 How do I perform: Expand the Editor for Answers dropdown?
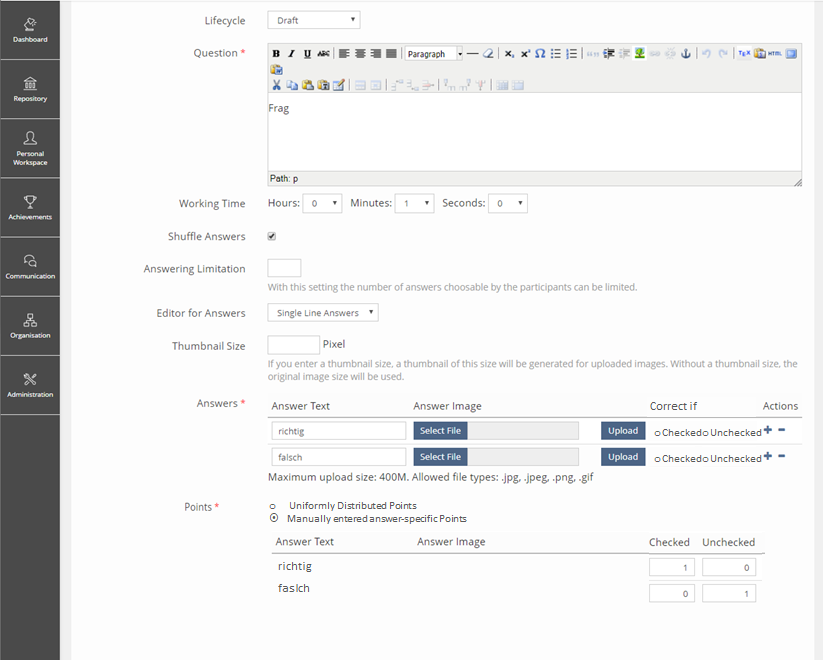tap(323, 313)
